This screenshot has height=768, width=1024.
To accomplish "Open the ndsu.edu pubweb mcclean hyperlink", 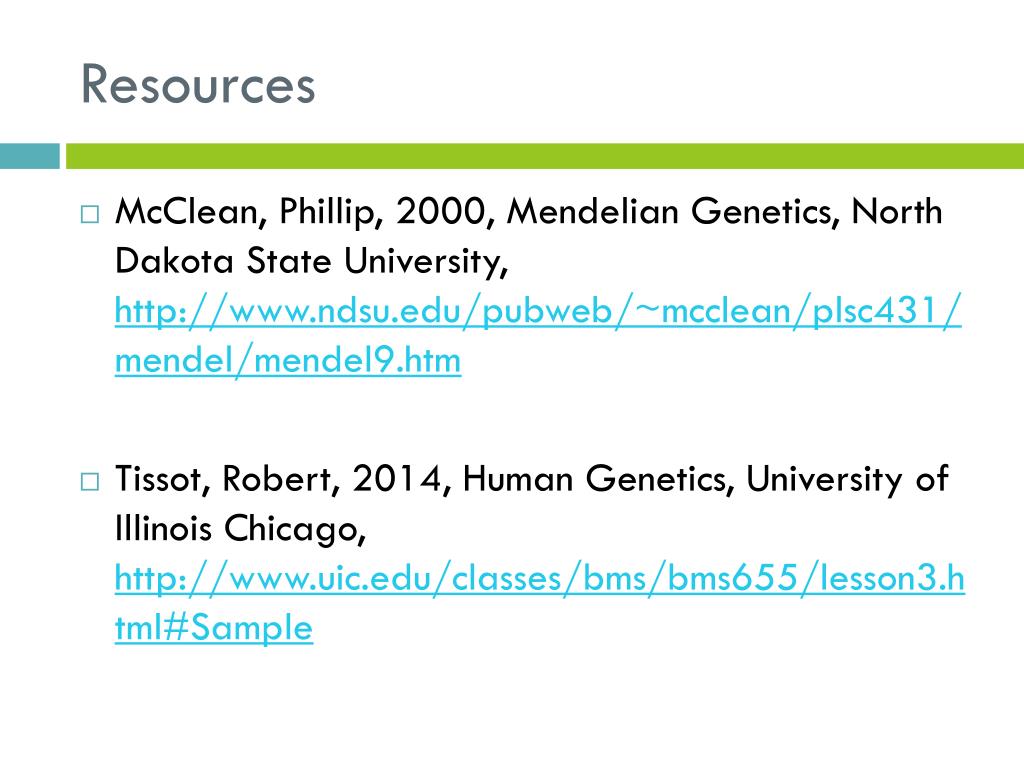I will [538, 312].
